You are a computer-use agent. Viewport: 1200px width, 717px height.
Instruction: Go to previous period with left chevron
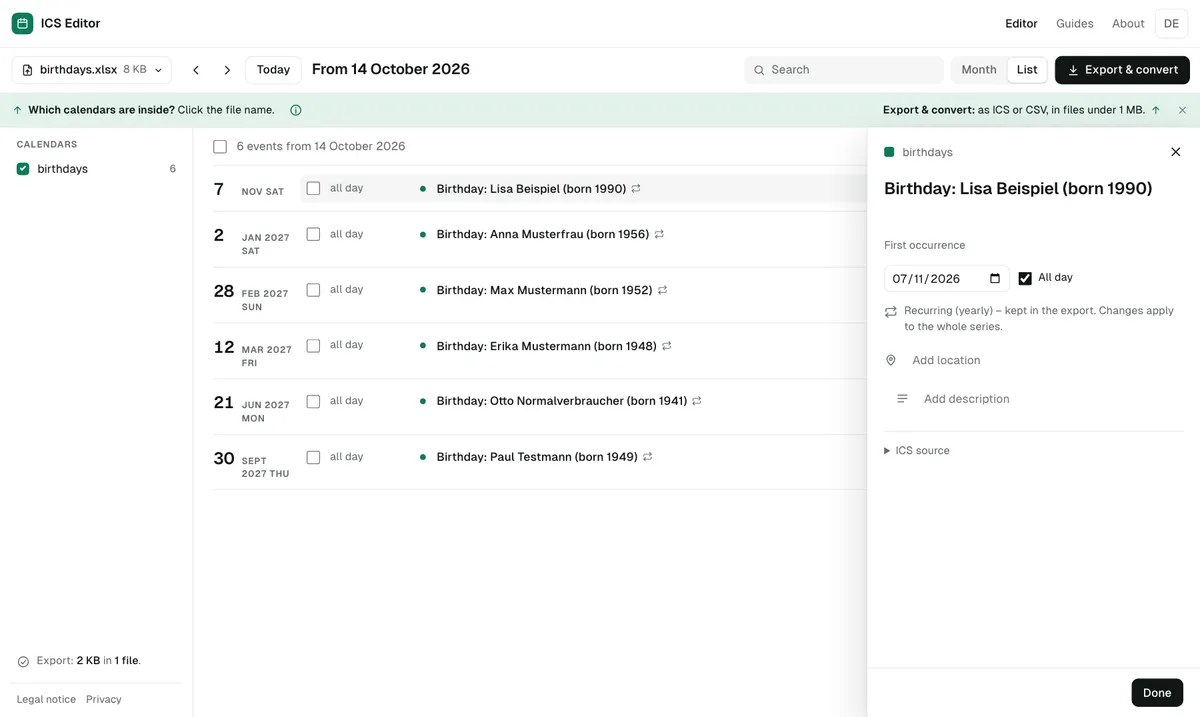(196, 70)
